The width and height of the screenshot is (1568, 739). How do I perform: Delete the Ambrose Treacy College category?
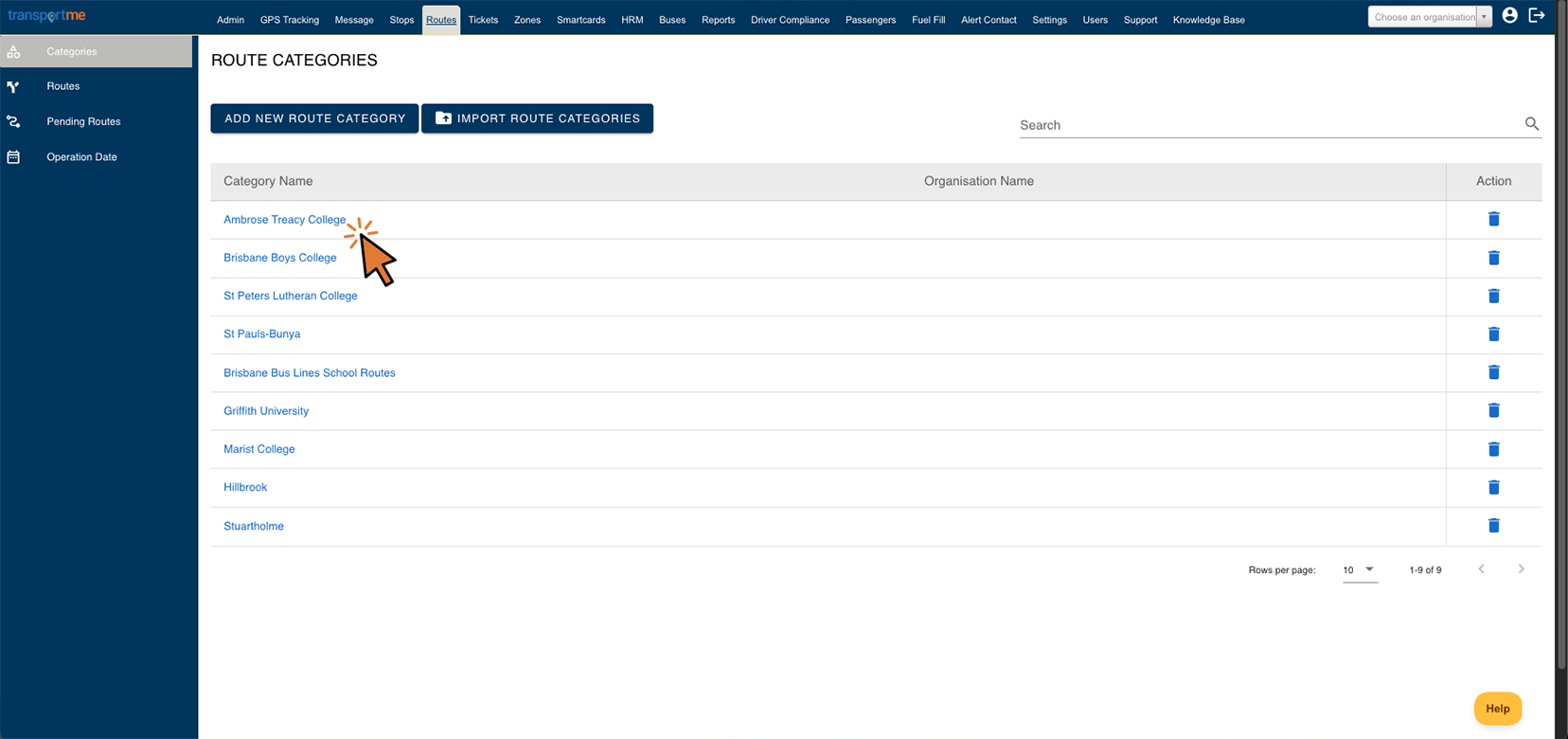1493,219
